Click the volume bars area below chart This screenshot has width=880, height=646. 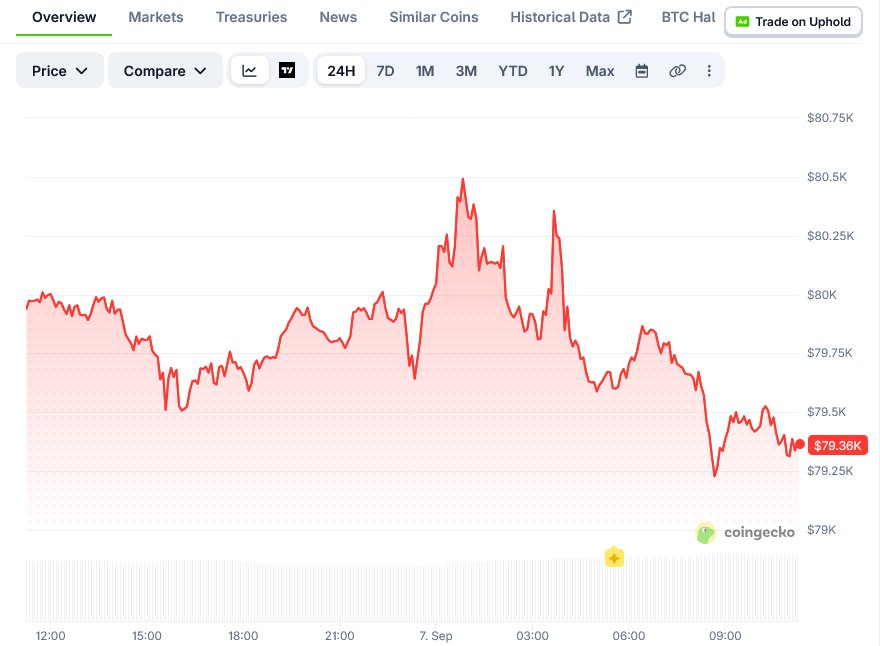pos(412,588)
